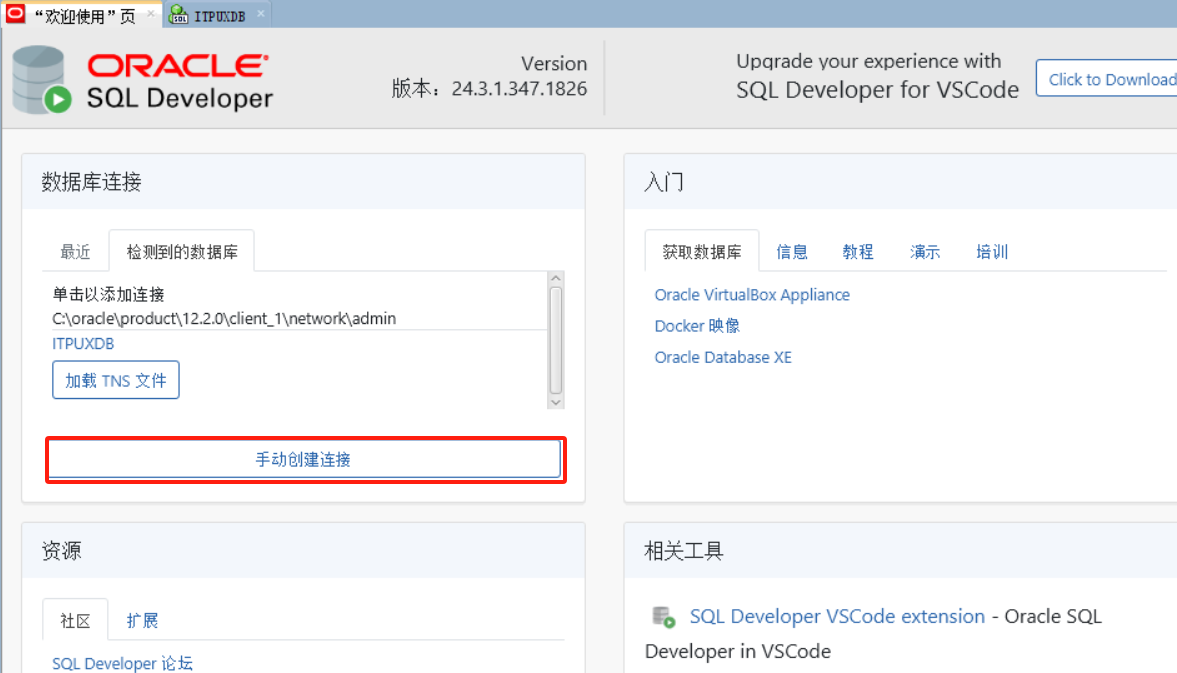The width and height of the screenshot is (1177, 673).
Task: Open the 获取数据库 tab
Action: point(702,252)
